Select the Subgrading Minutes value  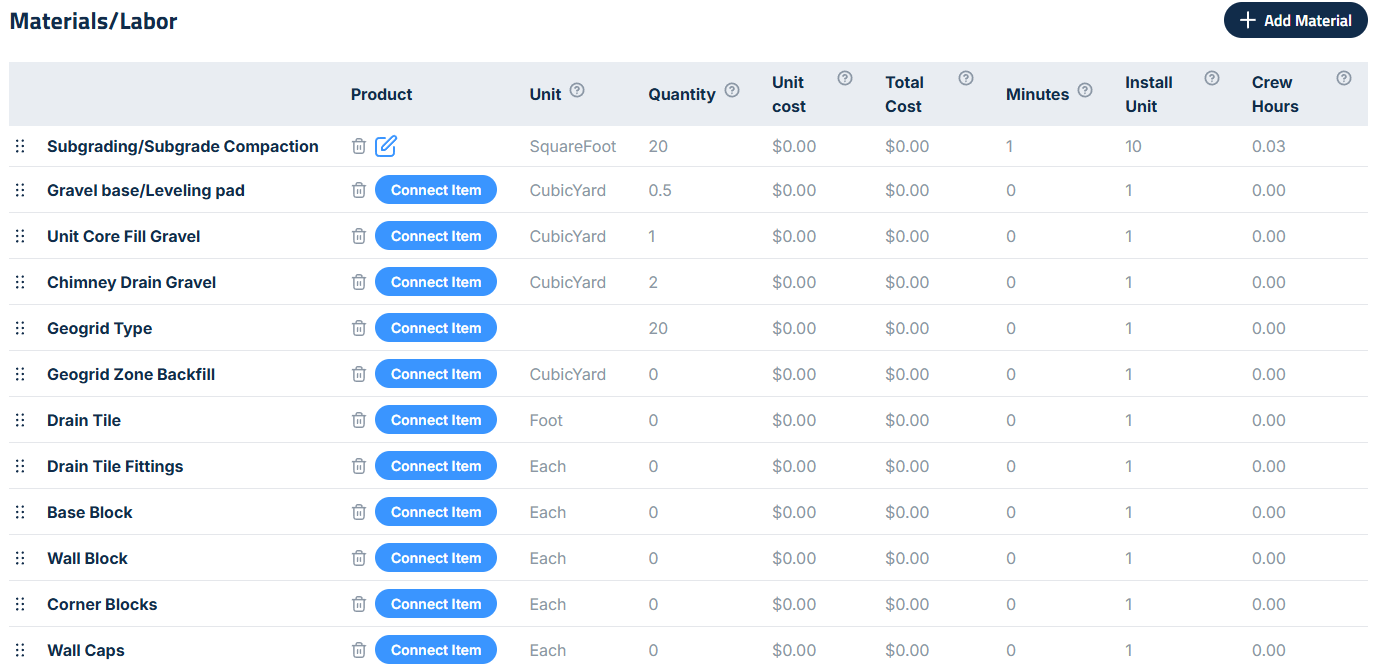[x=1010, y=147]
